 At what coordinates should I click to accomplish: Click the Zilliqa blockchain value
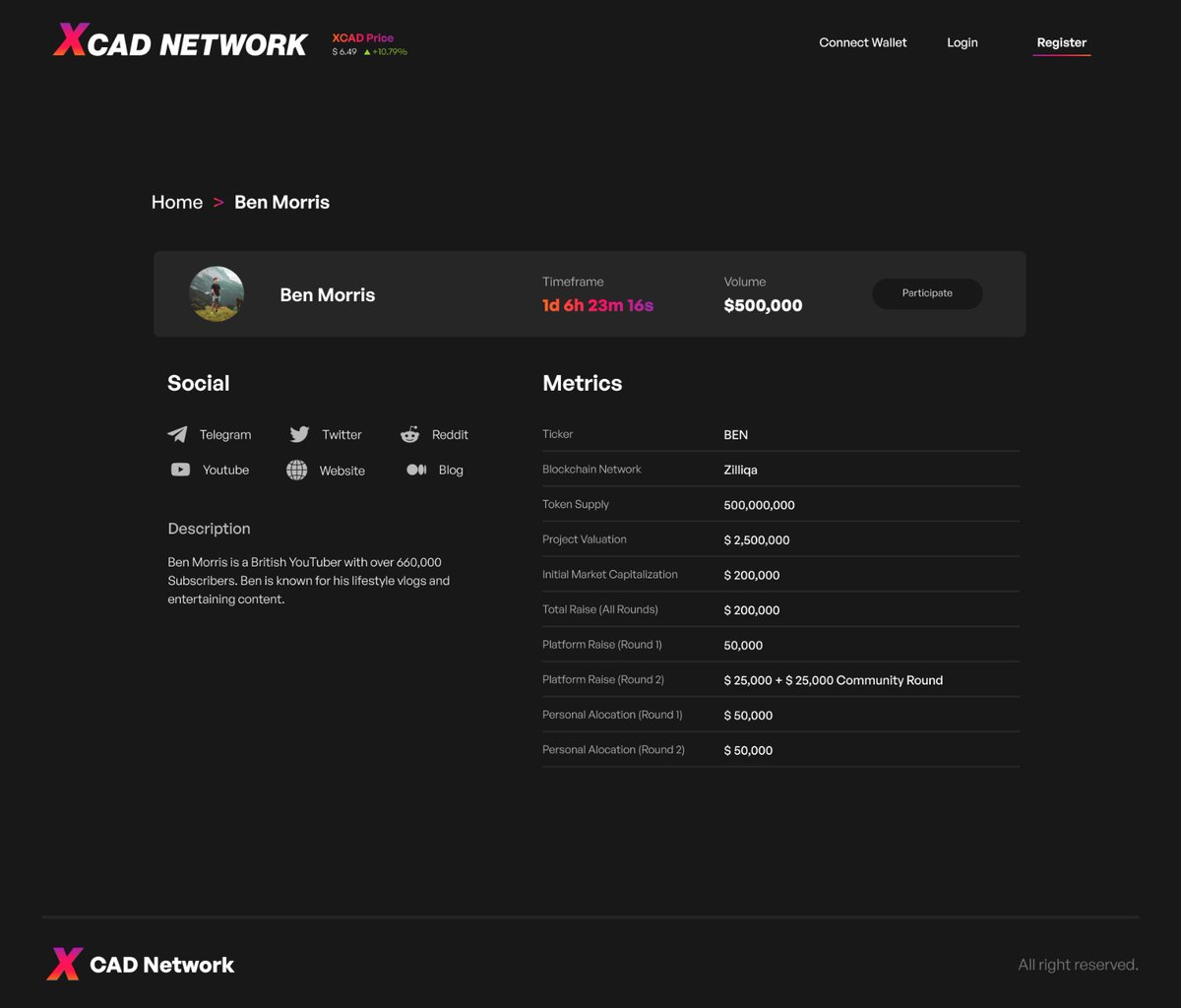741,470
